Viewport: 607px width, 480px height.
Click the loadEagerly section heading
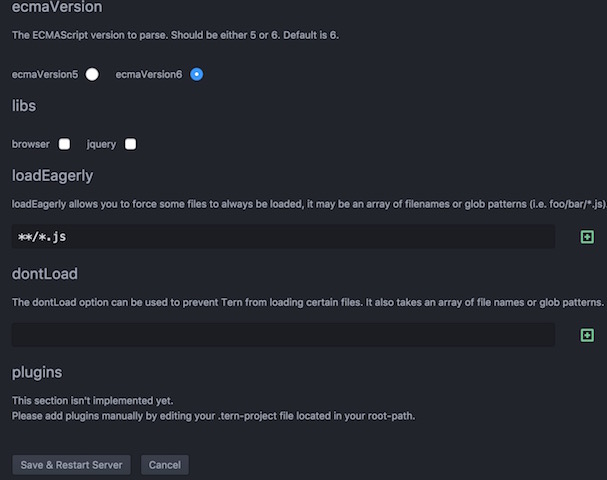pos(52,176)
